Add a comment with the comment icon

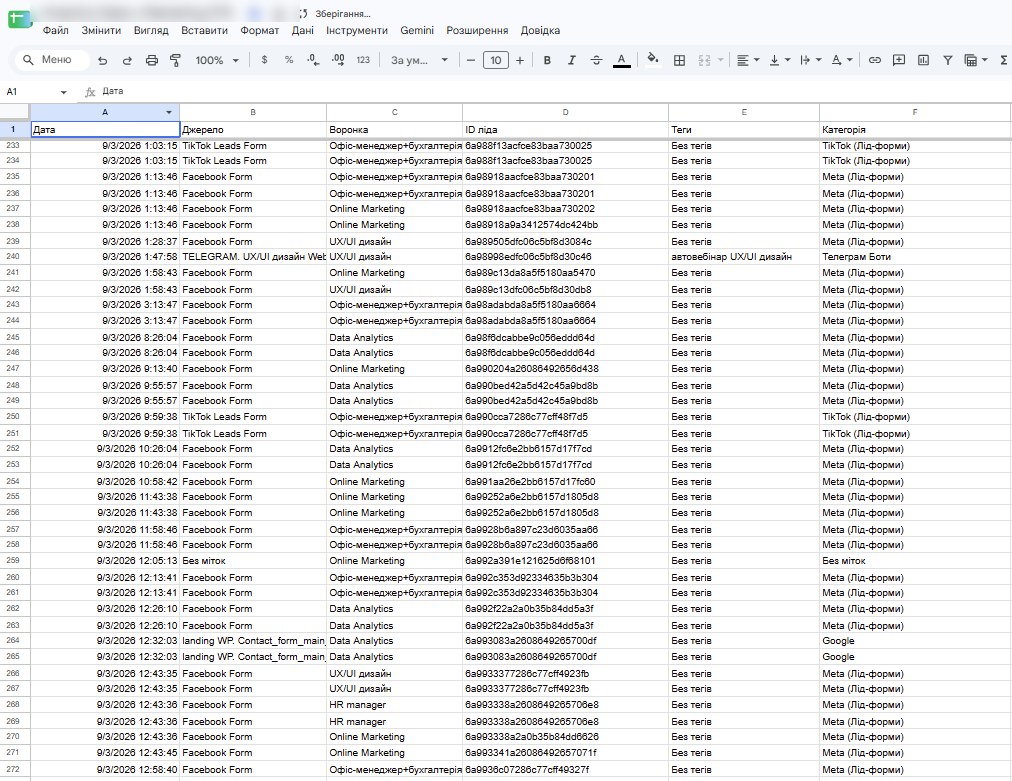coord(898,60)
